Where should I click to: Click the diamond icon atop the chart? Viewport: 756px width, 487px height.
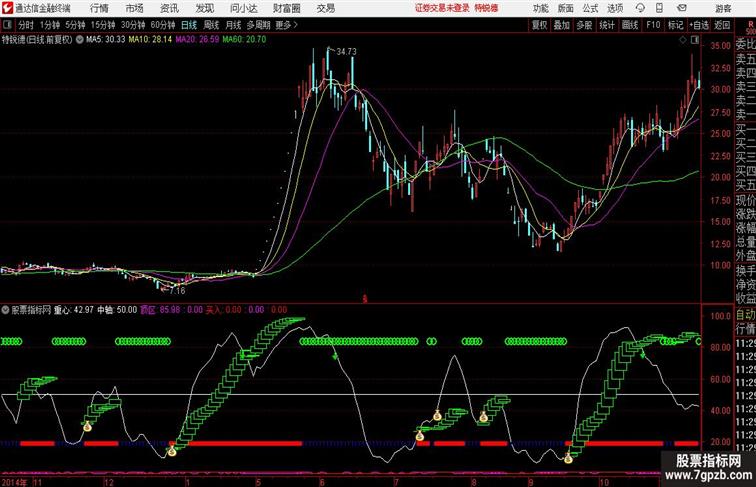pyautogui.click(x=683, y=40)
